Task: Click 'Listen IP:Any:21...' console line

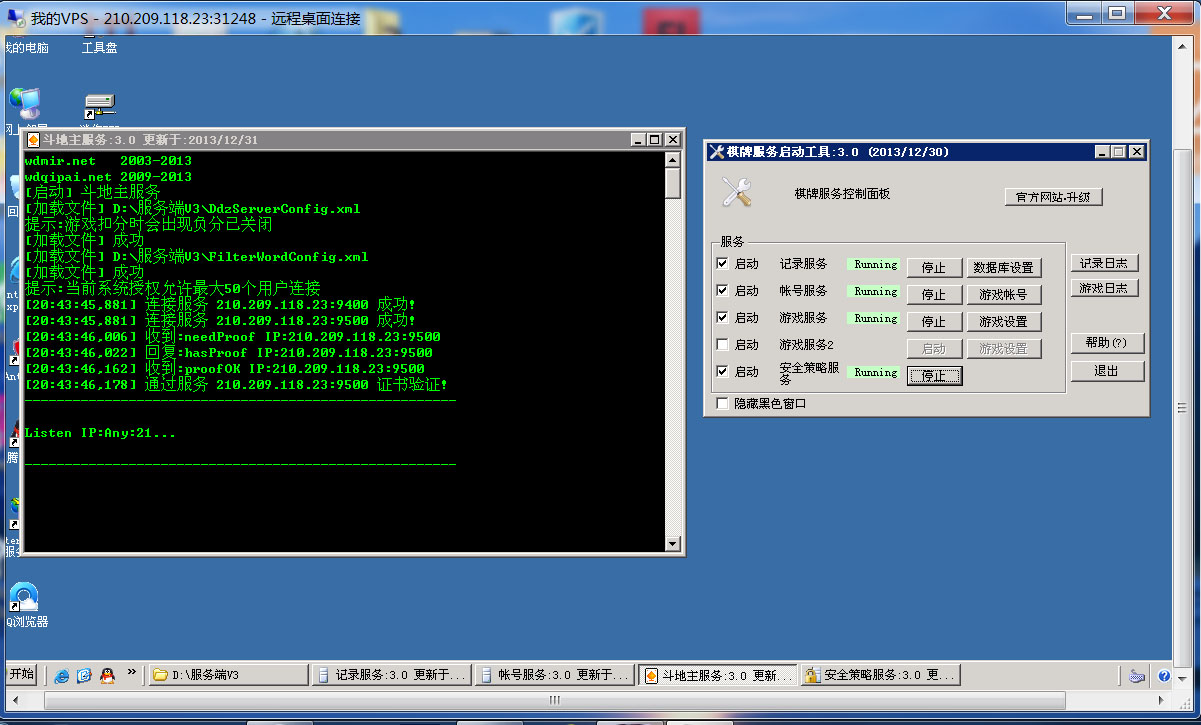Action: point(100,433)
